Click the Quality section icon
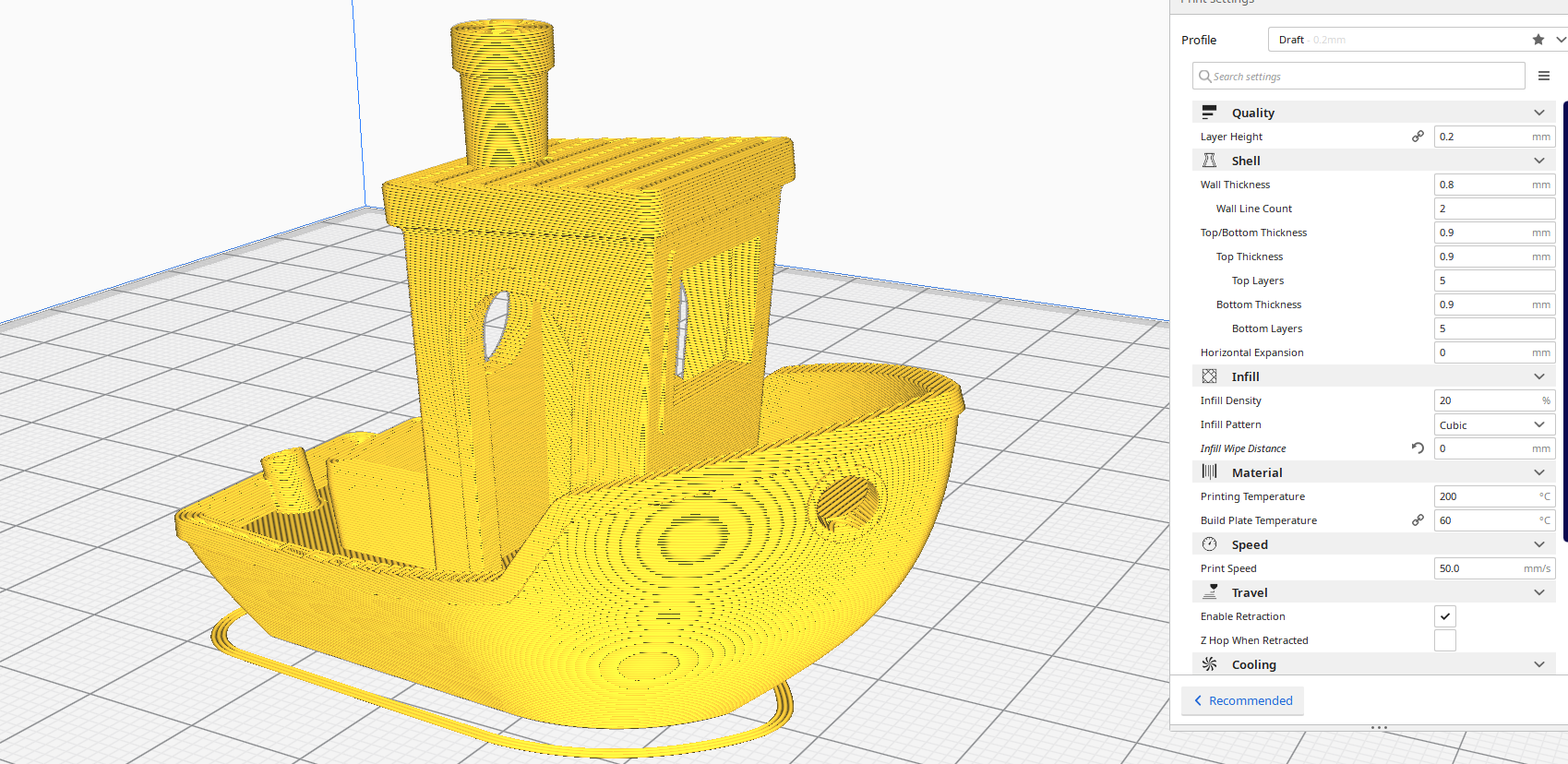Image resolution: width=1568 pixels, height=764 pixels. 1209,113
